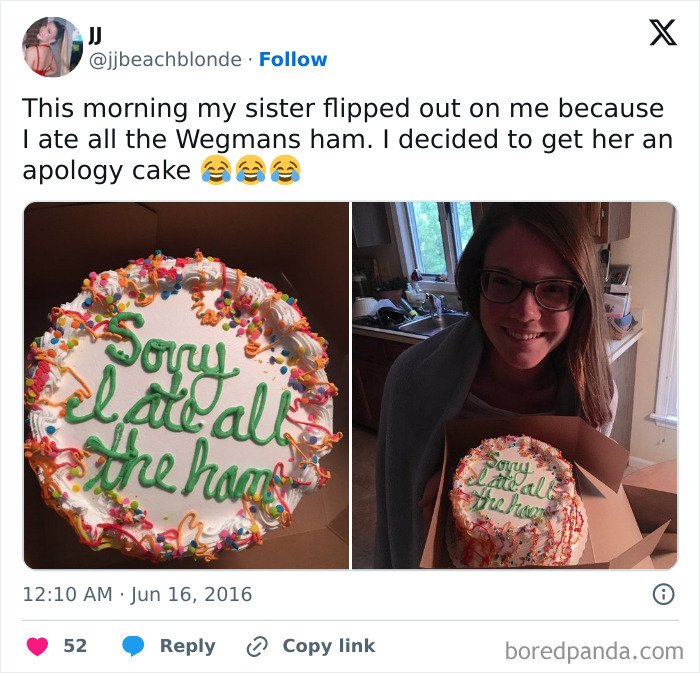The height and width of the screenshot is (673, 700).
Task: Select the Copy link label
Action: tap(329, 646)
